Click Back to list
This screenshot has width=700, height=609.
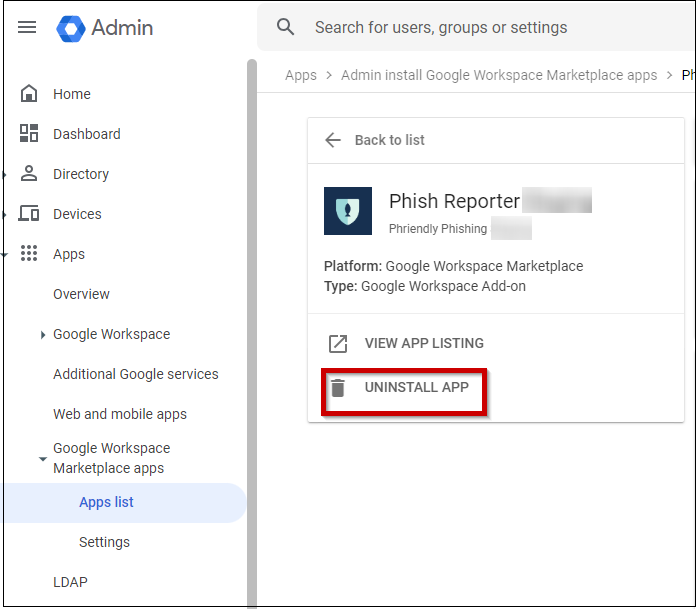click(x=389, y=140)
